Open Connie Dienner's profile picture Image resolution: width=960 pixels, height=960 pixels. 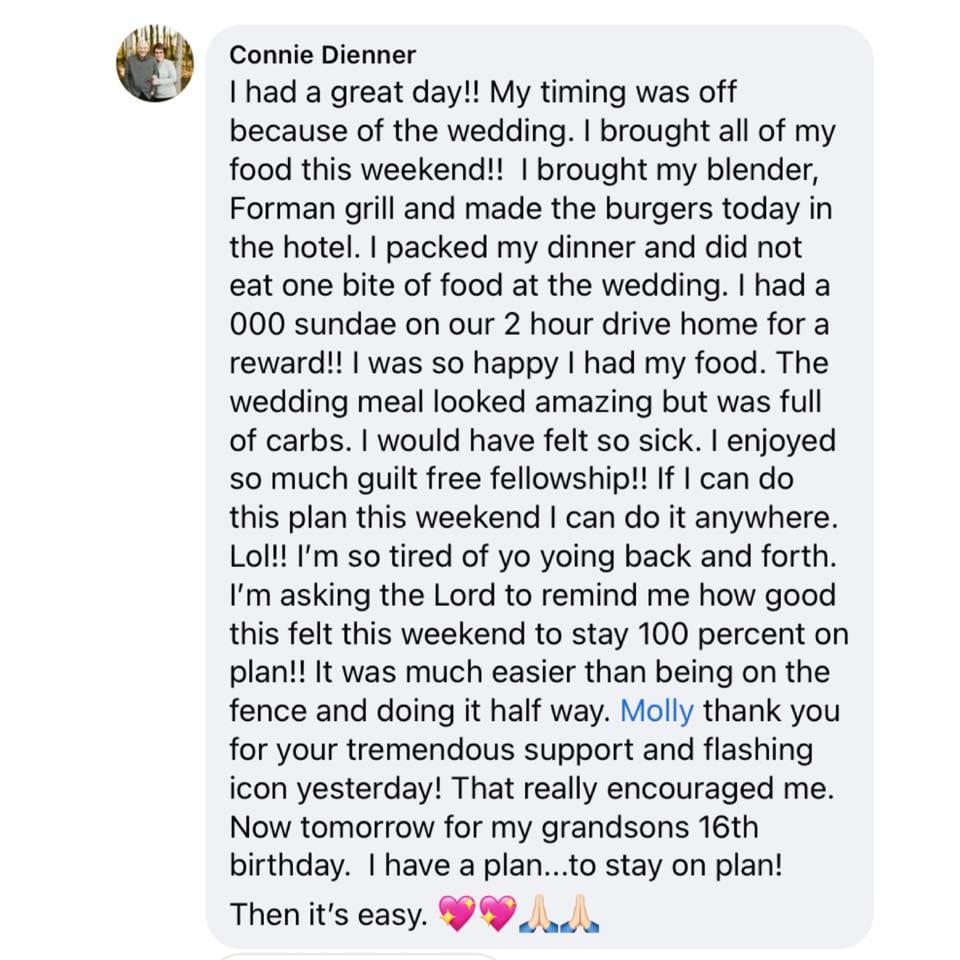(x=155, y=63)
